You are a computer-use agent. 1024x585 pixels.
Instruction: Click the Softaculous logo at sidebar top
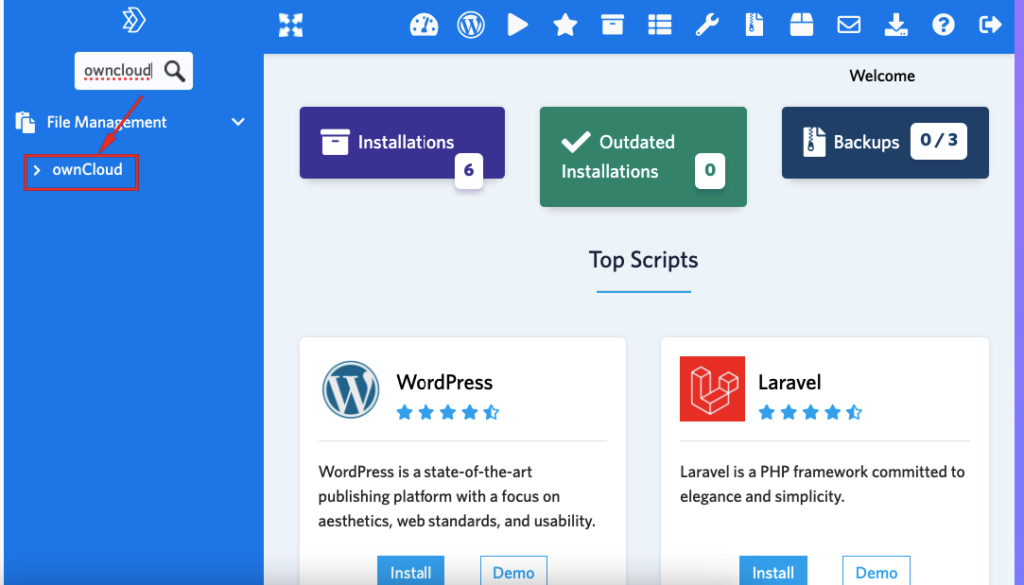pyautogui.click(x=134, y=20)
